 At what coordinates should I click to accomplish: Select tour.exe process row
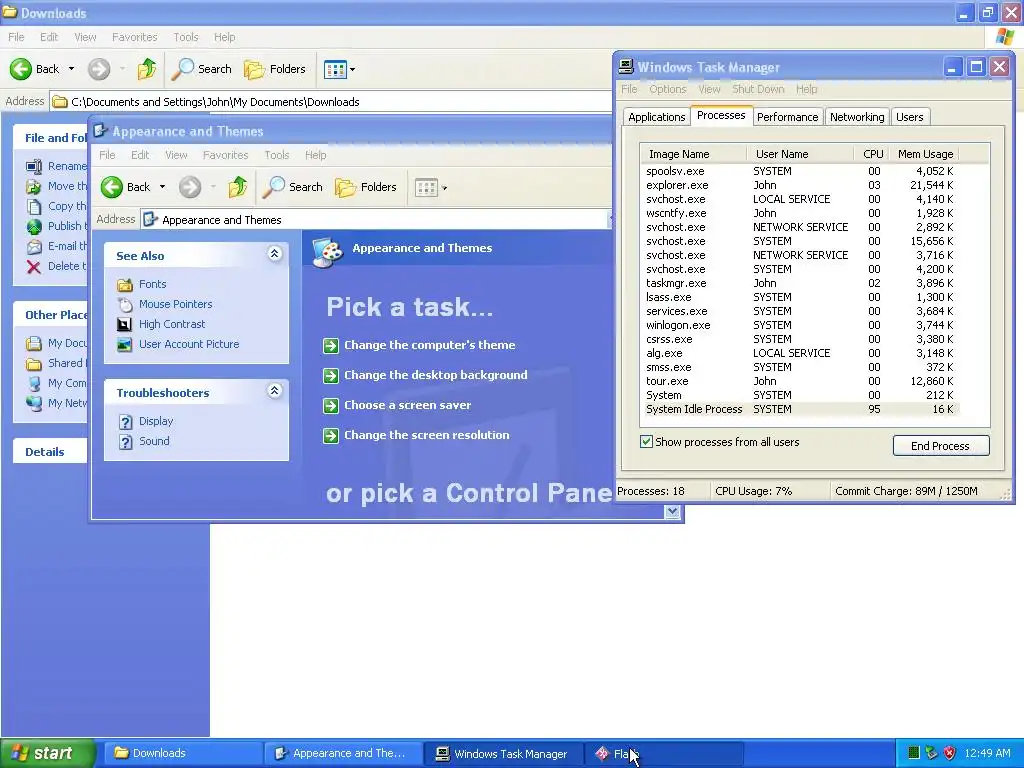(800, 381)
